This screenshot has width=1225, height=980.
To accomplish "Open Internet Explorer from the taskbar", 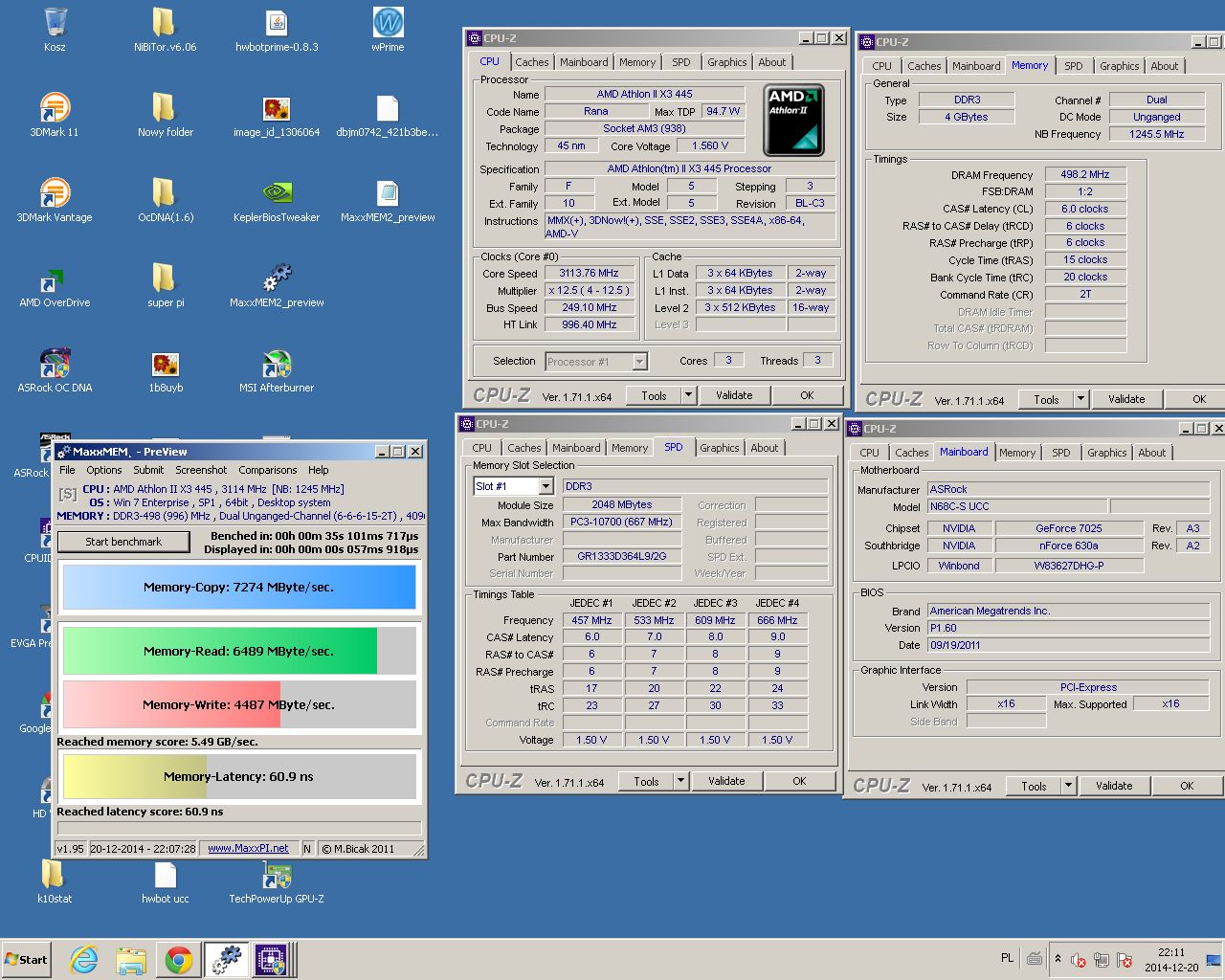I will click(84, 960).
